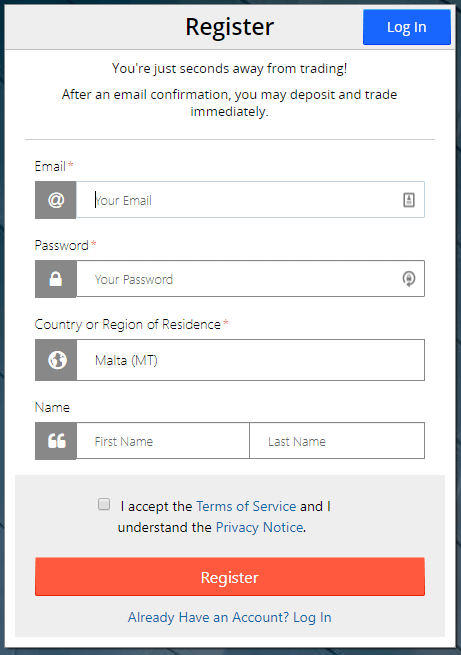The height and width of the screenshot is (655, 461).
Task: Click the orange Register button
Action: pyautogui.click(x=230, y=577)
